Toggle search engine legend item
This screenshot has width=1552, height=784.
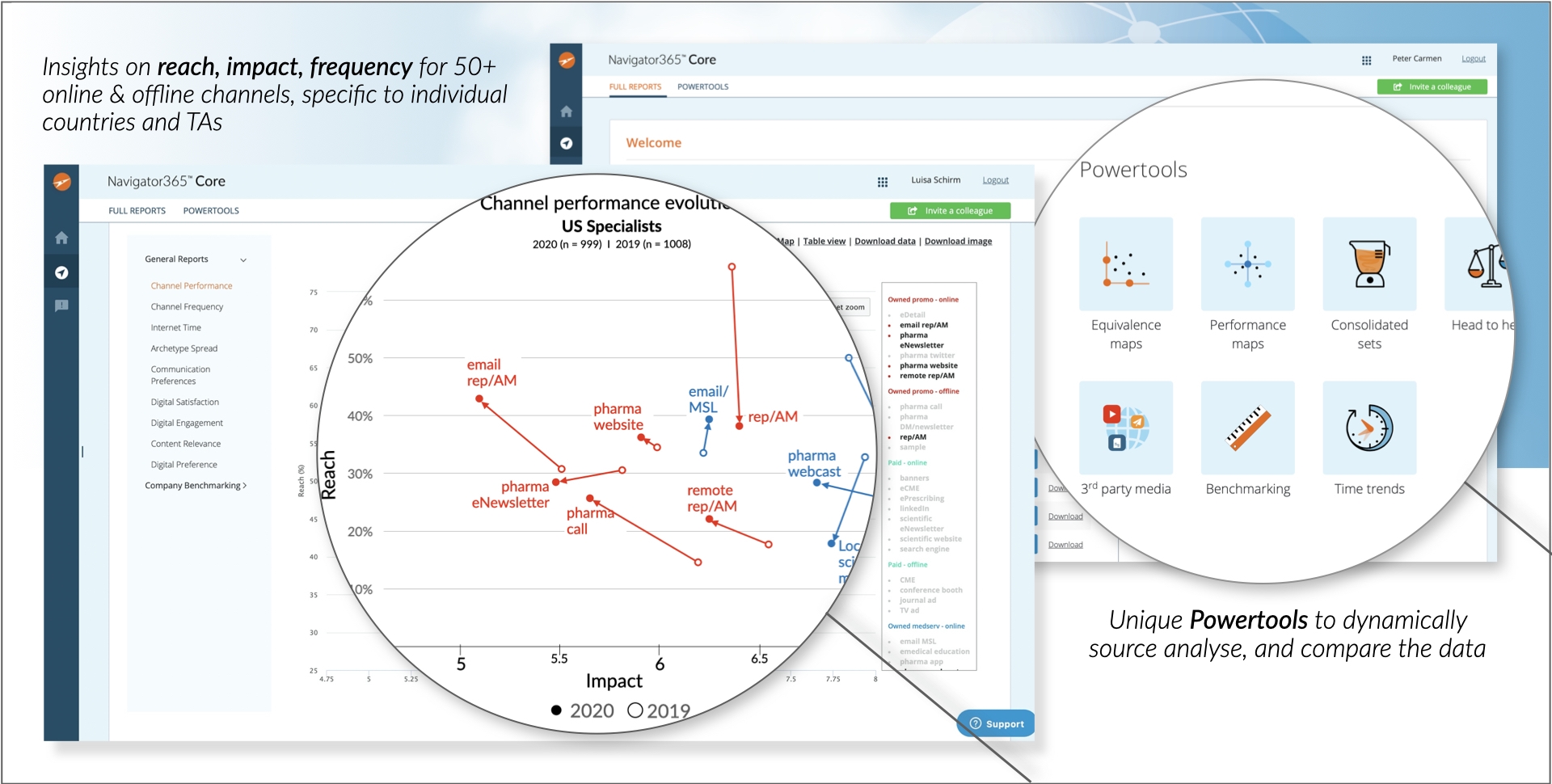(x=924, y=550)
